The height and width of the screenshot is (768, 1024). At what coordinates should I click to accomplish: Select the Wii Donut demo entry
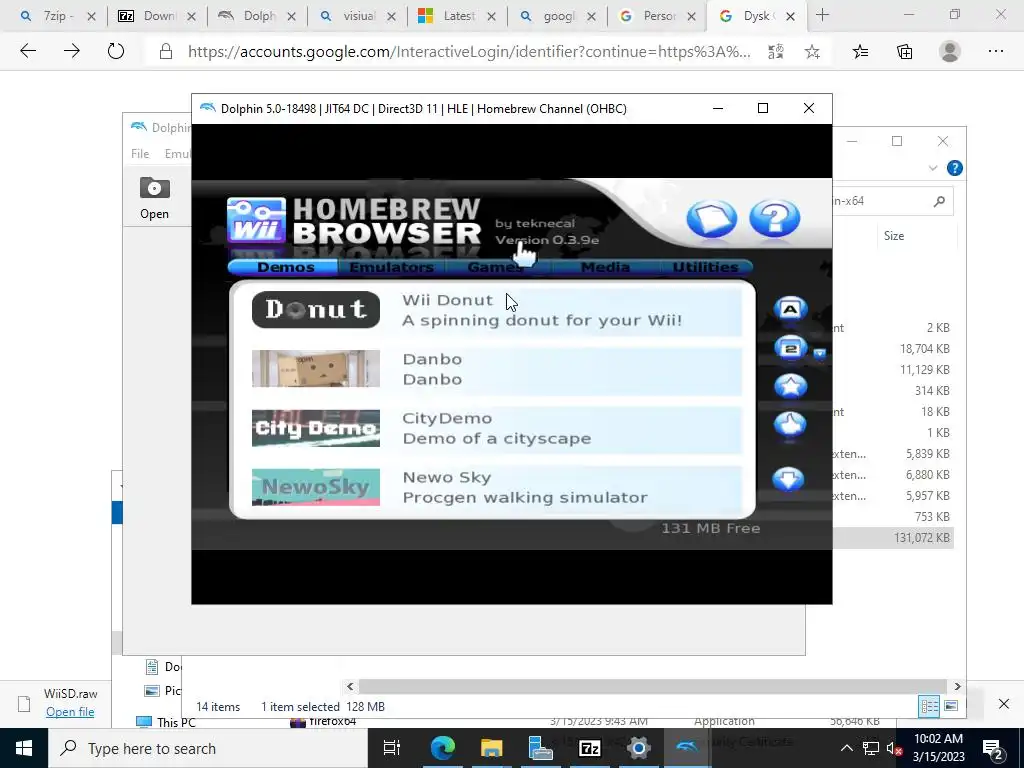496,310
